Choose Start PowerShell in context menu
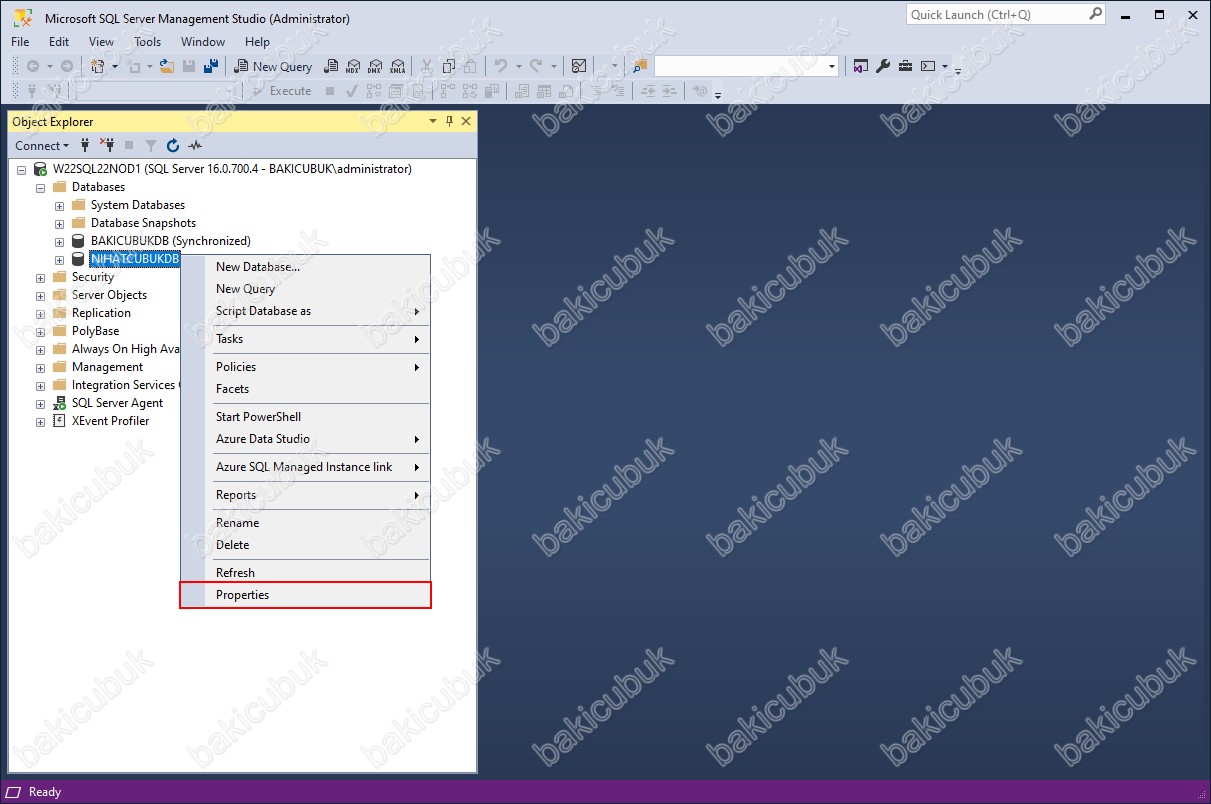Image resolution: width=1211 pixels, height=804 pixels. pos(305,417)
